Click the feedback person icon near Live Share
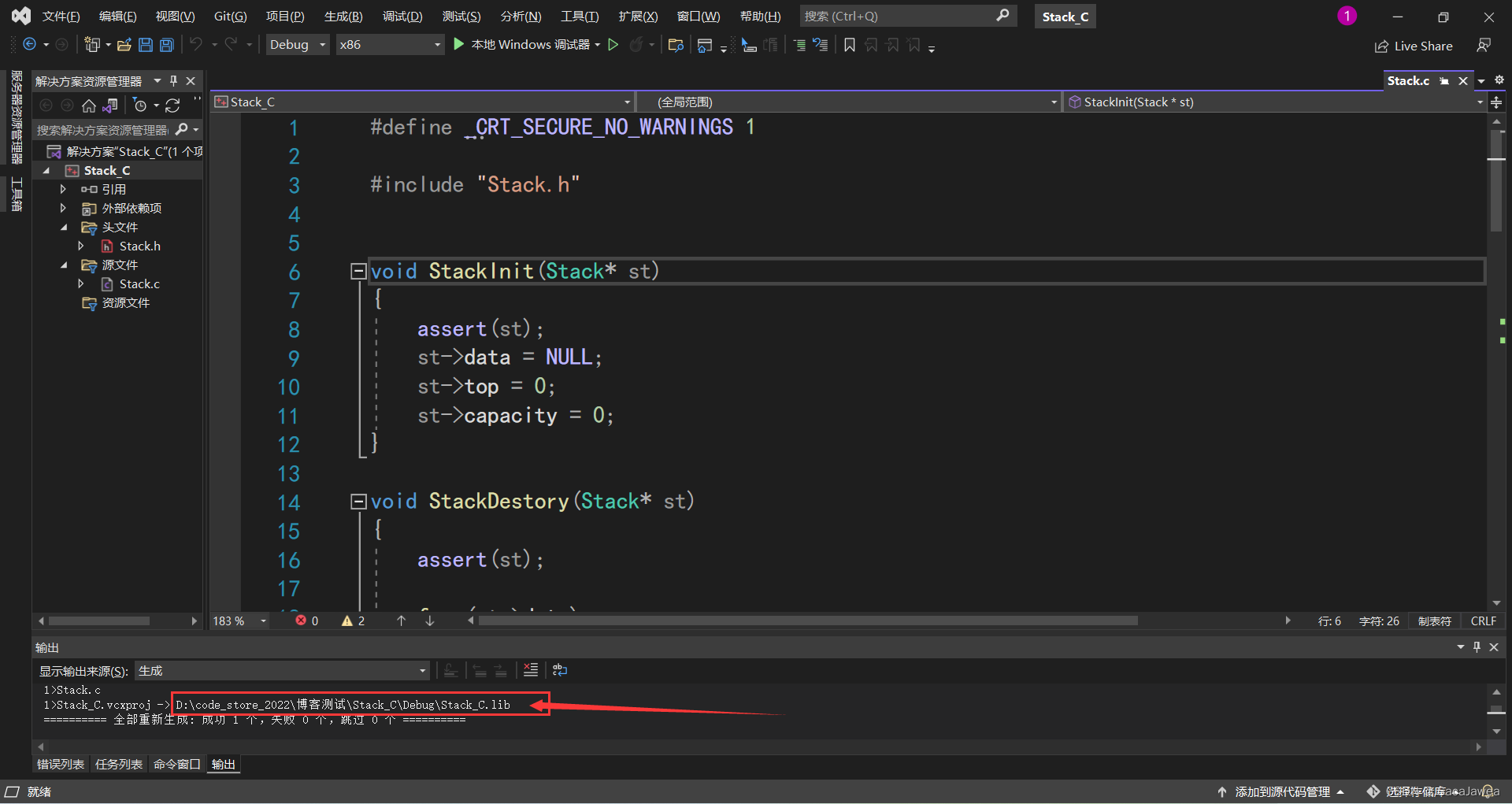This screenshot has height=804, width=1512. [x=1484, y=46]
